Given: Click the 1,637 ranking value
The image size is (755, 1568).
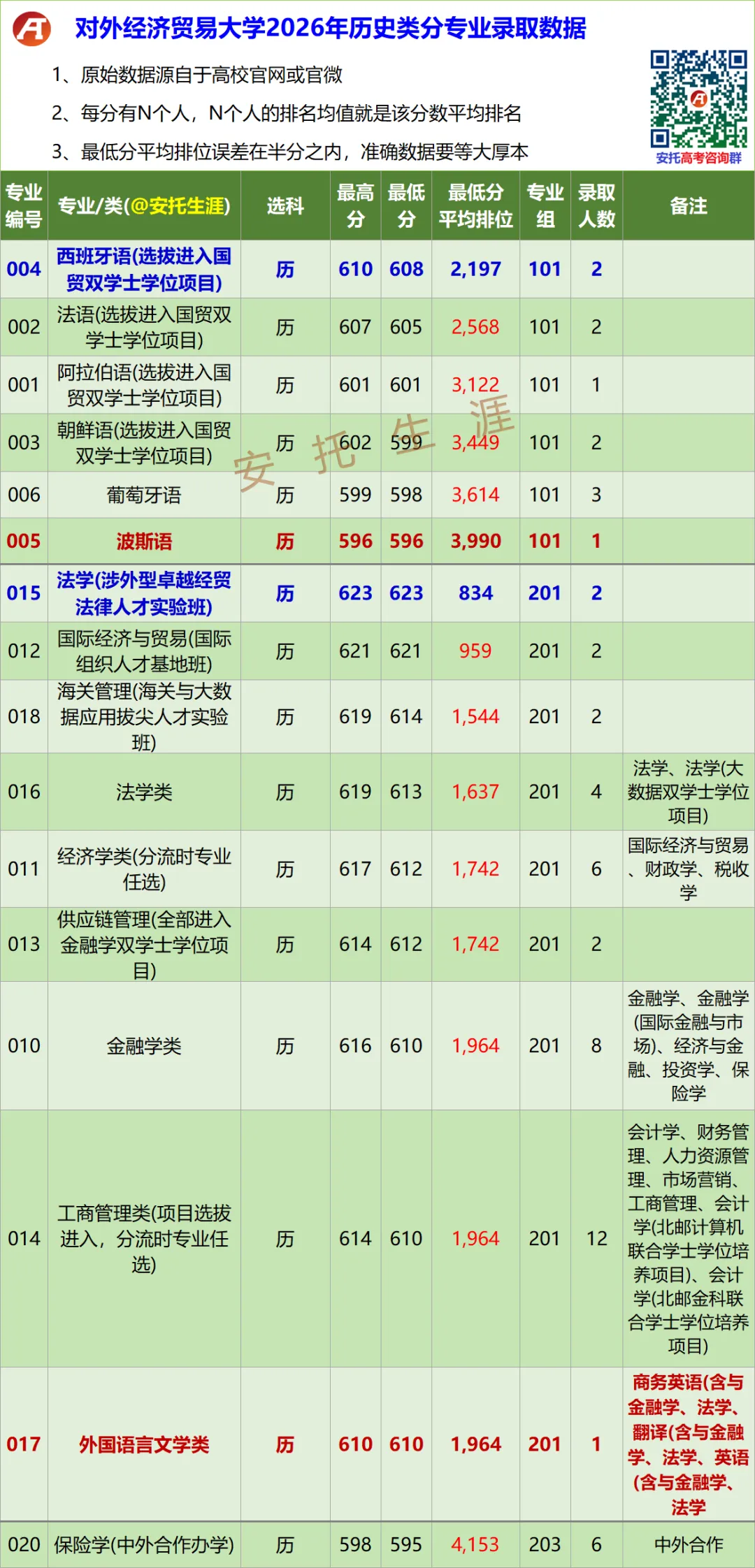Looking at the screenshot, I should click(476, 792).
